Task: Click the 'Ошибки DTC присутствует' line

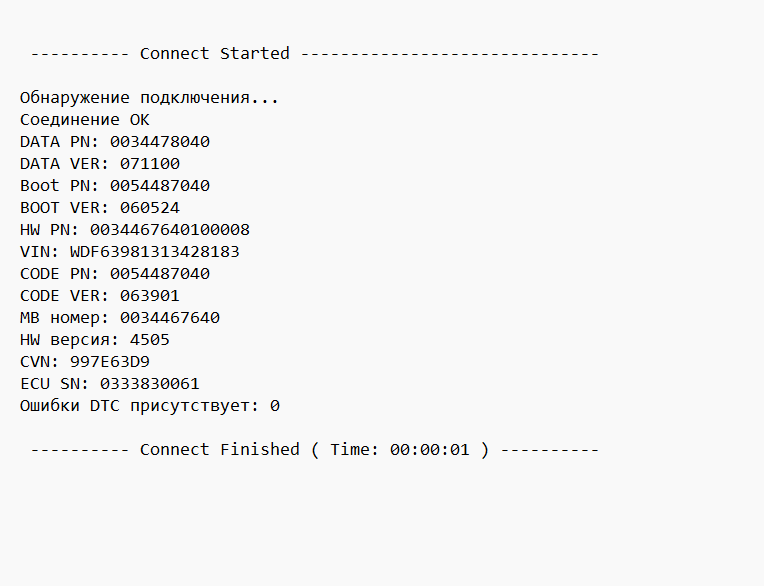Action: click(x=150, y=406)
